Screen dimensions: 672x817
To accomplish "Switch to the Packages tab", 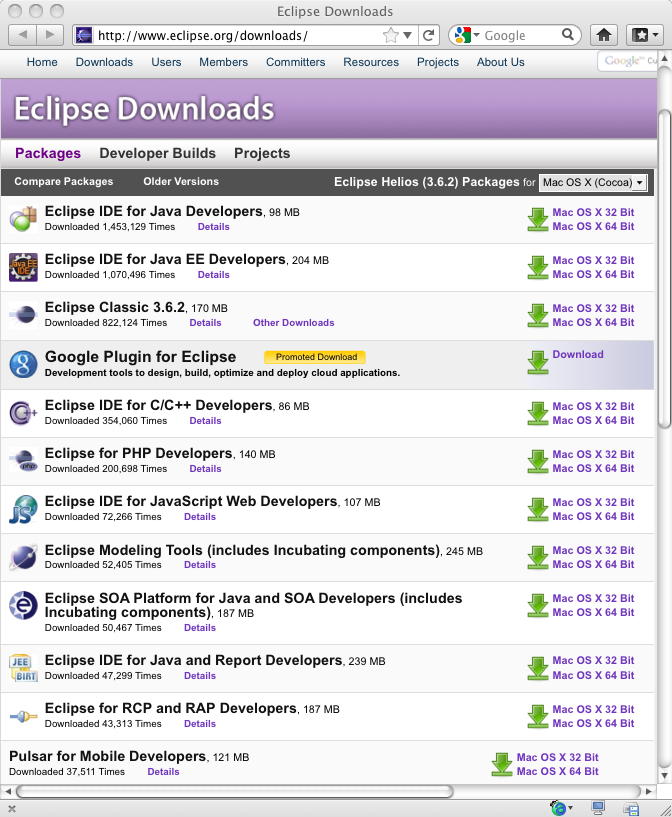I will point(48,153).
